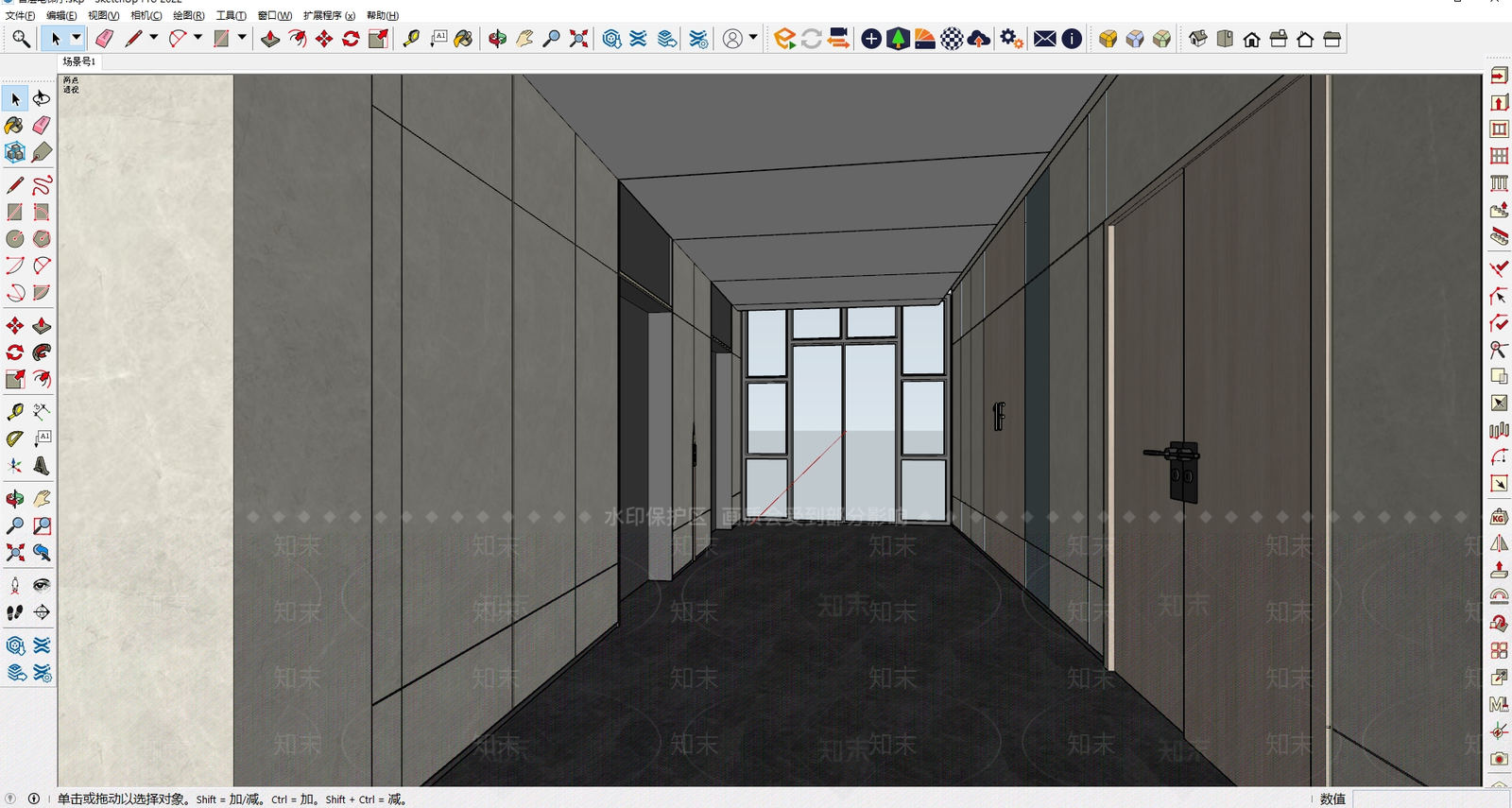Select the Freehand tool in left toolbar
1512x808 pixels.
click(x=42, y=185)
